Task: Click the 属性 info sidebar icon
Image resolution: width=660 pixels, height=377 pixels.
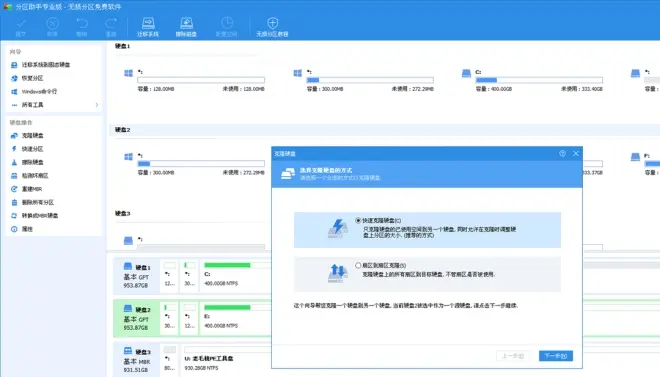Action: [14, 229]
